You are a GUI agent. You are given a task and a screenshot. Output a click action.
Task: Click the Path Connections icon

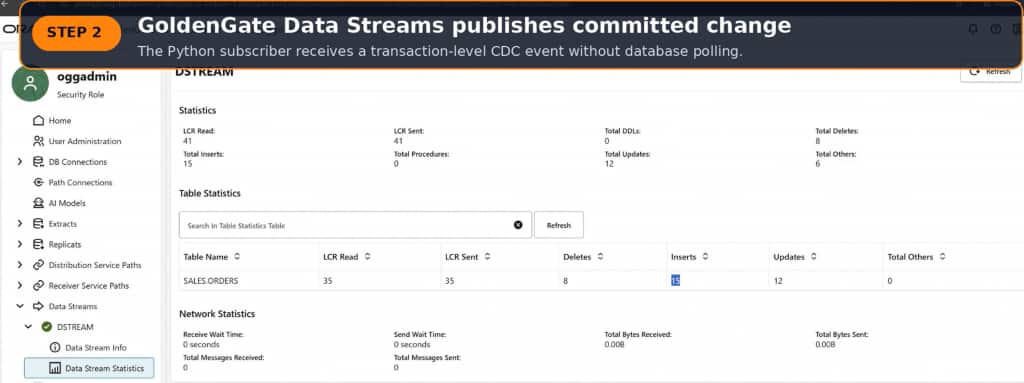point(39,182)
